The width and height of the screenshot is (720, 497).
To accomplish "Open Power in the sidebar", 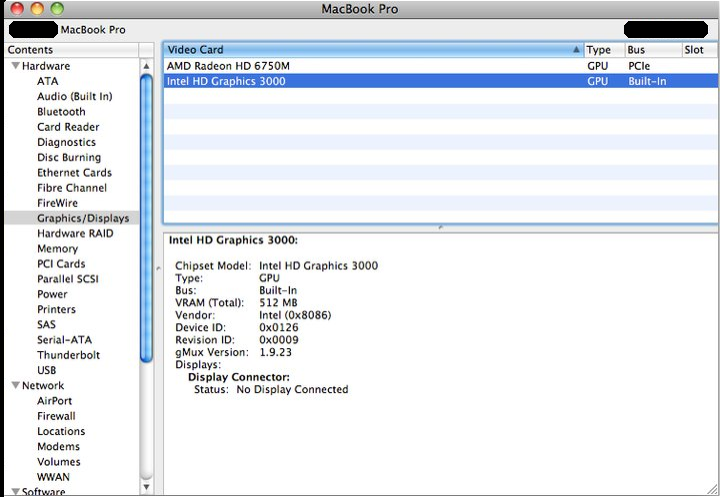I will [x=52, y=294].
